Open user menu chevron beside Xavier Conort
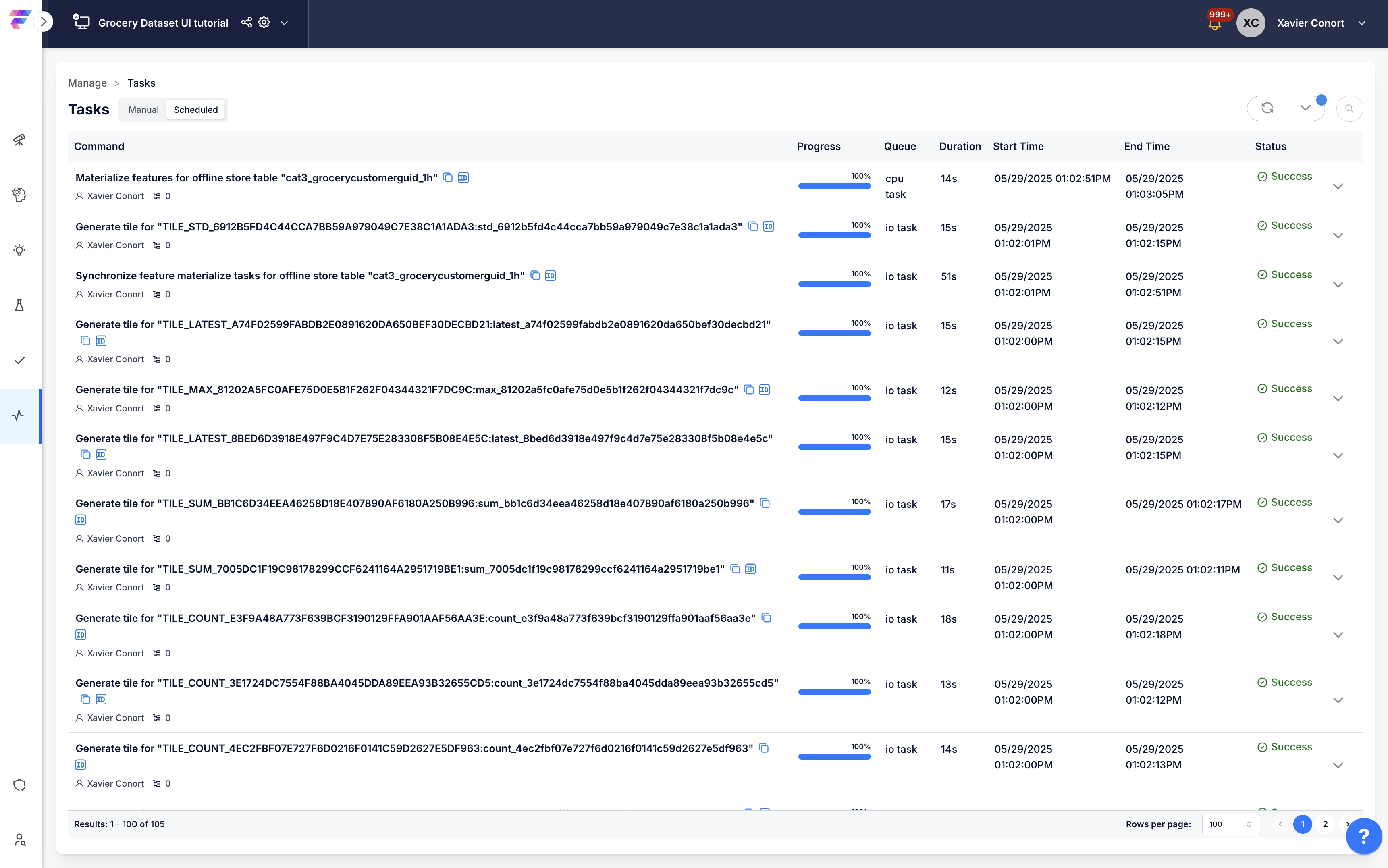 (x=1362, y=23)
